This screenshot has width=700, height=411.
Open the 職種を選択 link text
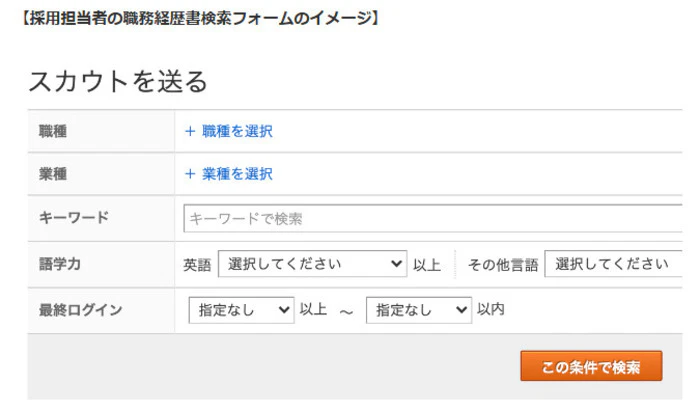(x=237, y=131)
